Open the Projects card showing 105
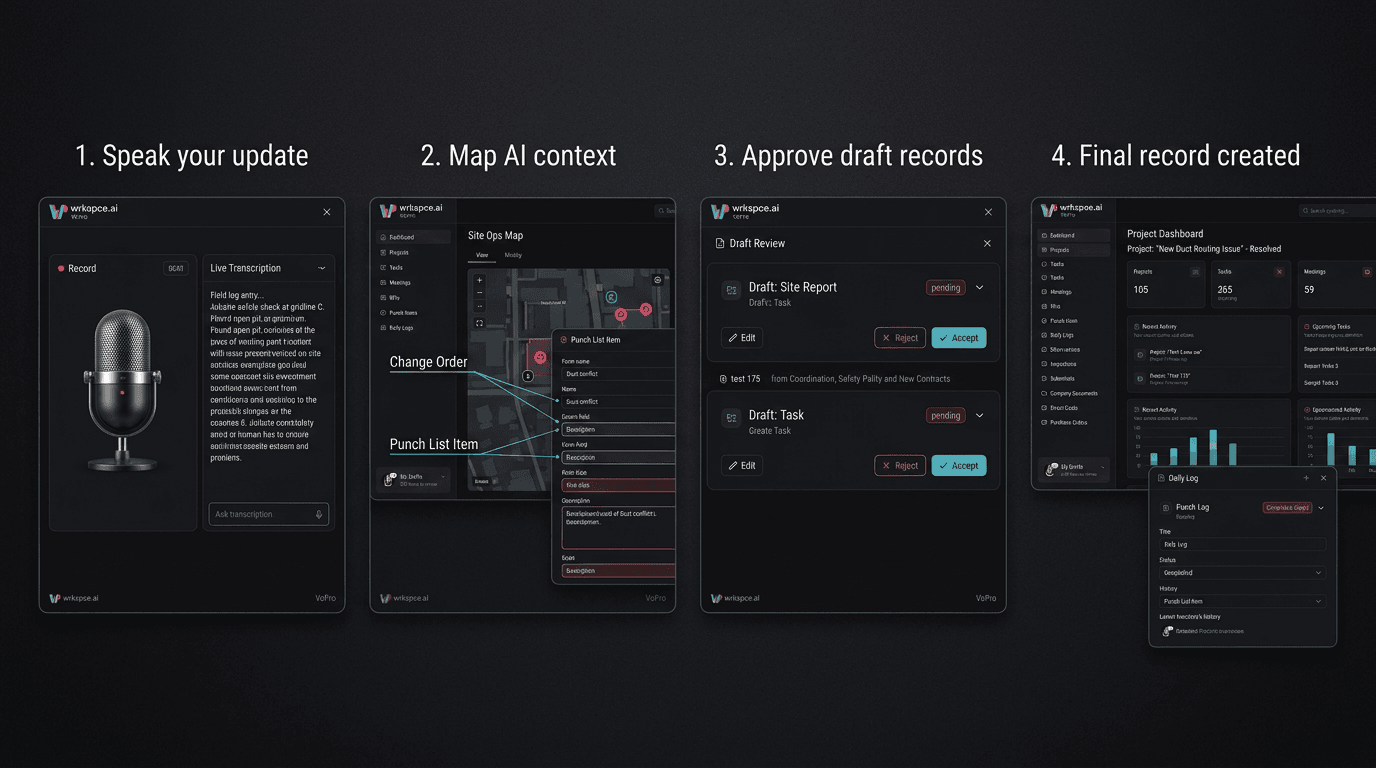The image size is (1376, 768). click(x=1165, y=285)
